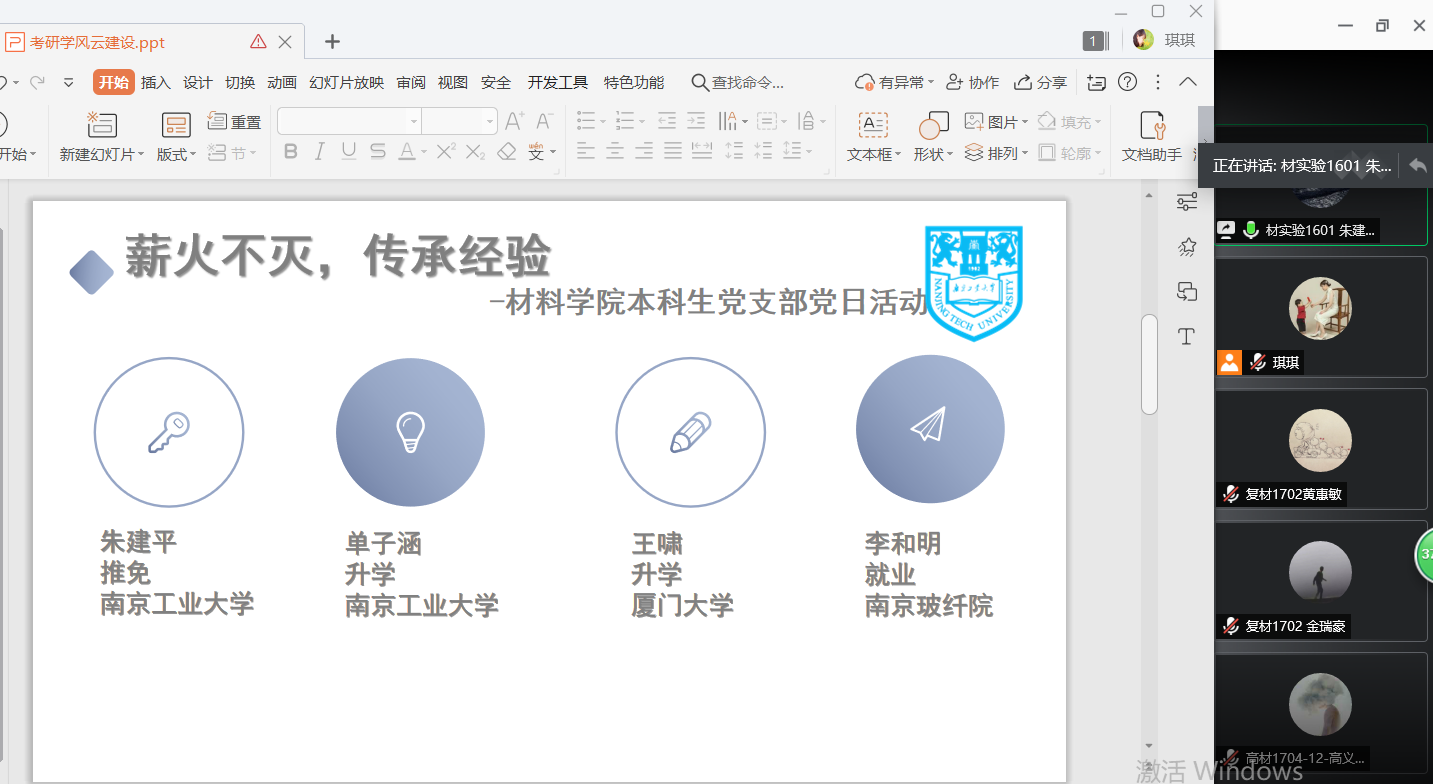
Task: Click the 分享 share button
Action: tap(1041, 82)
